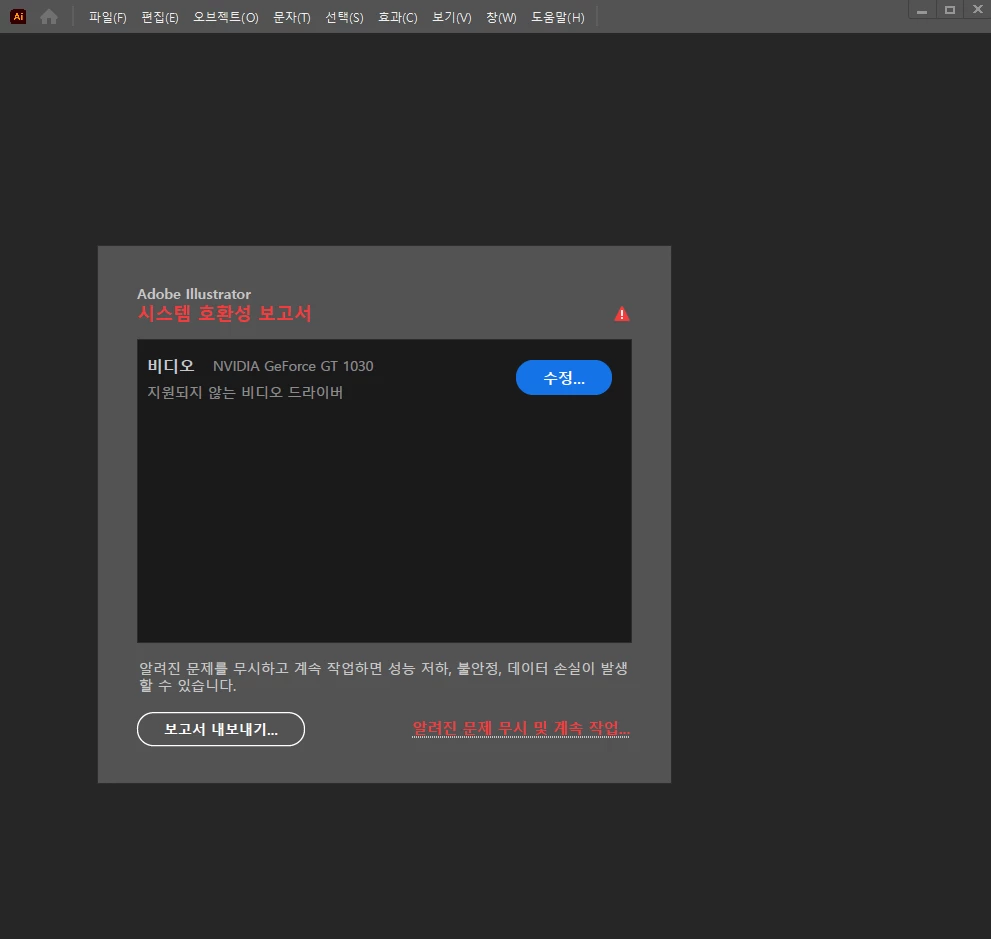Minimize the Illustrator window
This screenshot has width=991, height=939.
click(922, 10)
